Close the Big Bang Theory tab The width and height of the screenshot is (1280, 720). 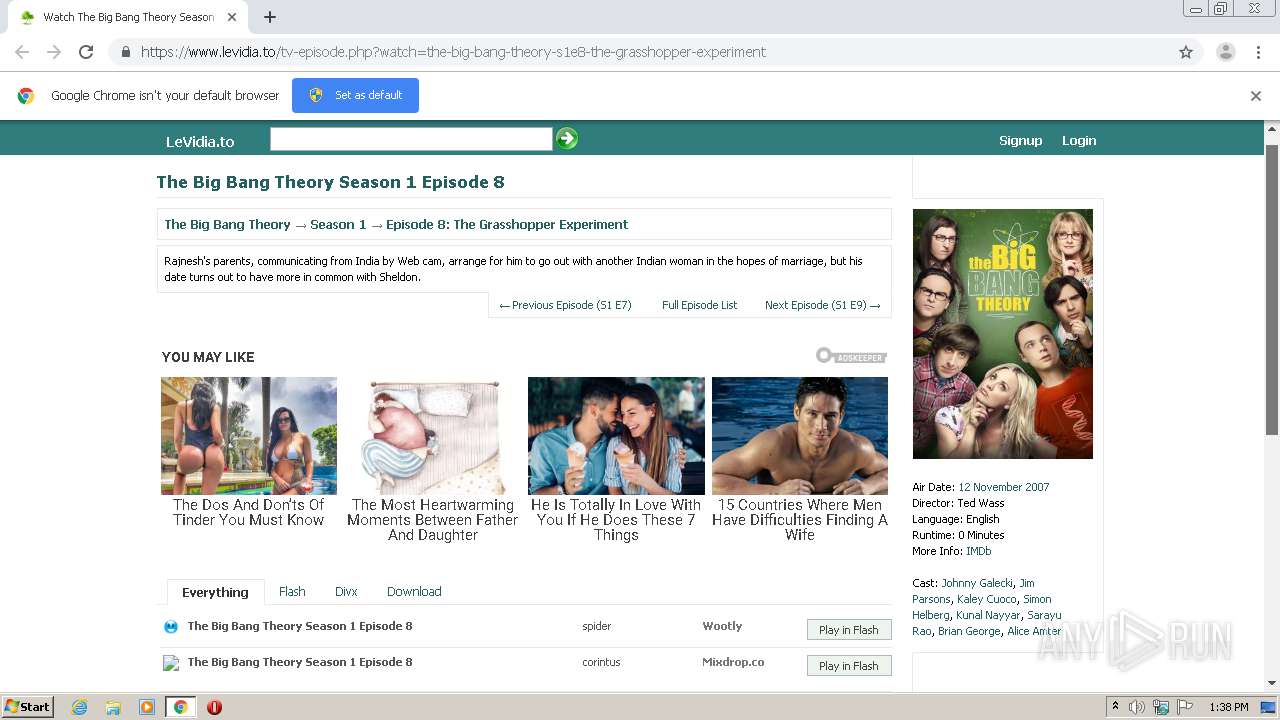click(232, 17)
